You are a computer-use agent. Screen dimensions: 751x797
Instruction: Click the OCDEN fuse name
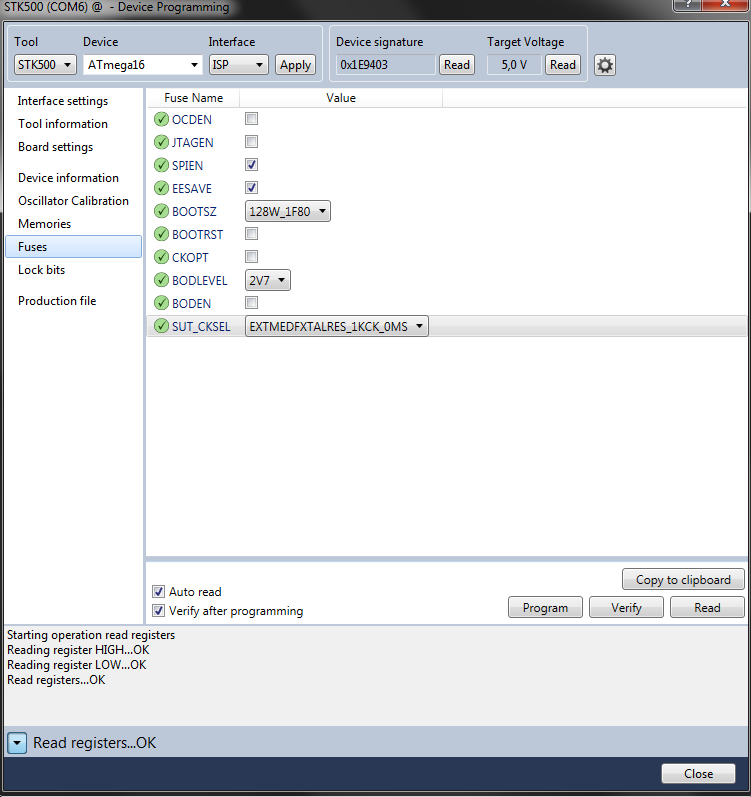point(192,120)
